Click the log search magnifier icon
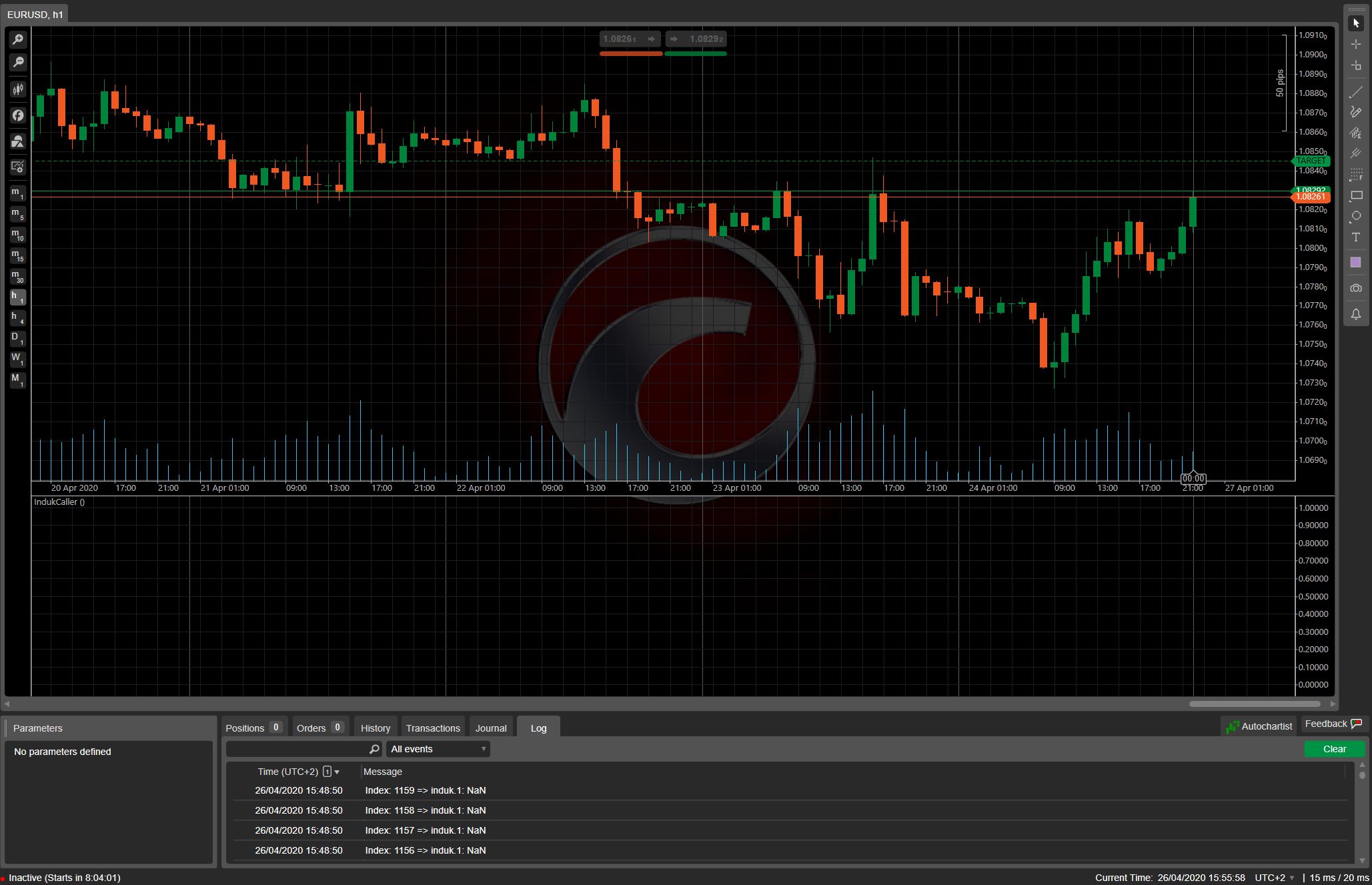Screen dimensions: 1372x885 point(374,749)
